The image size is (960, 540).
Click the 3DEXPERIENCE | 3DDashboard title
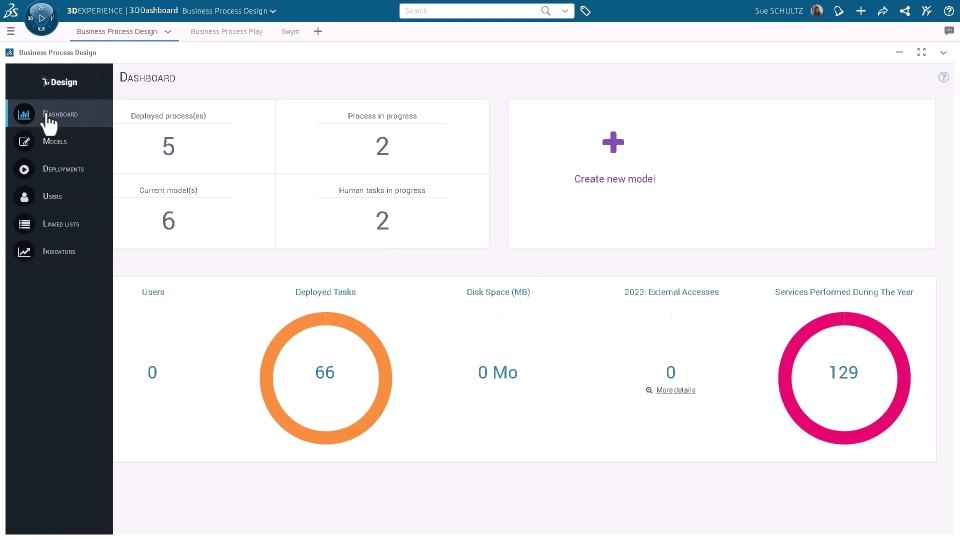click(x=122, y=11)
